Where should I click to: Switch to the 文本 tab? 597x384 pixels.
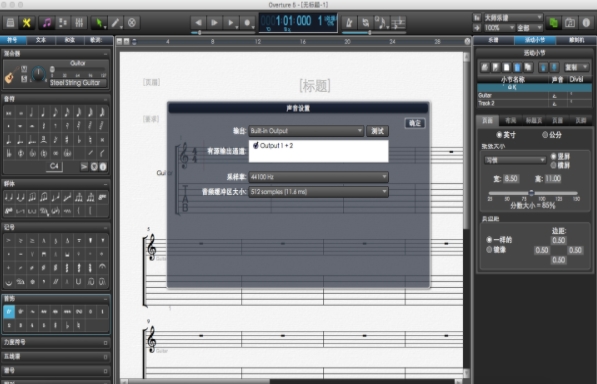[x=41, y=40]
